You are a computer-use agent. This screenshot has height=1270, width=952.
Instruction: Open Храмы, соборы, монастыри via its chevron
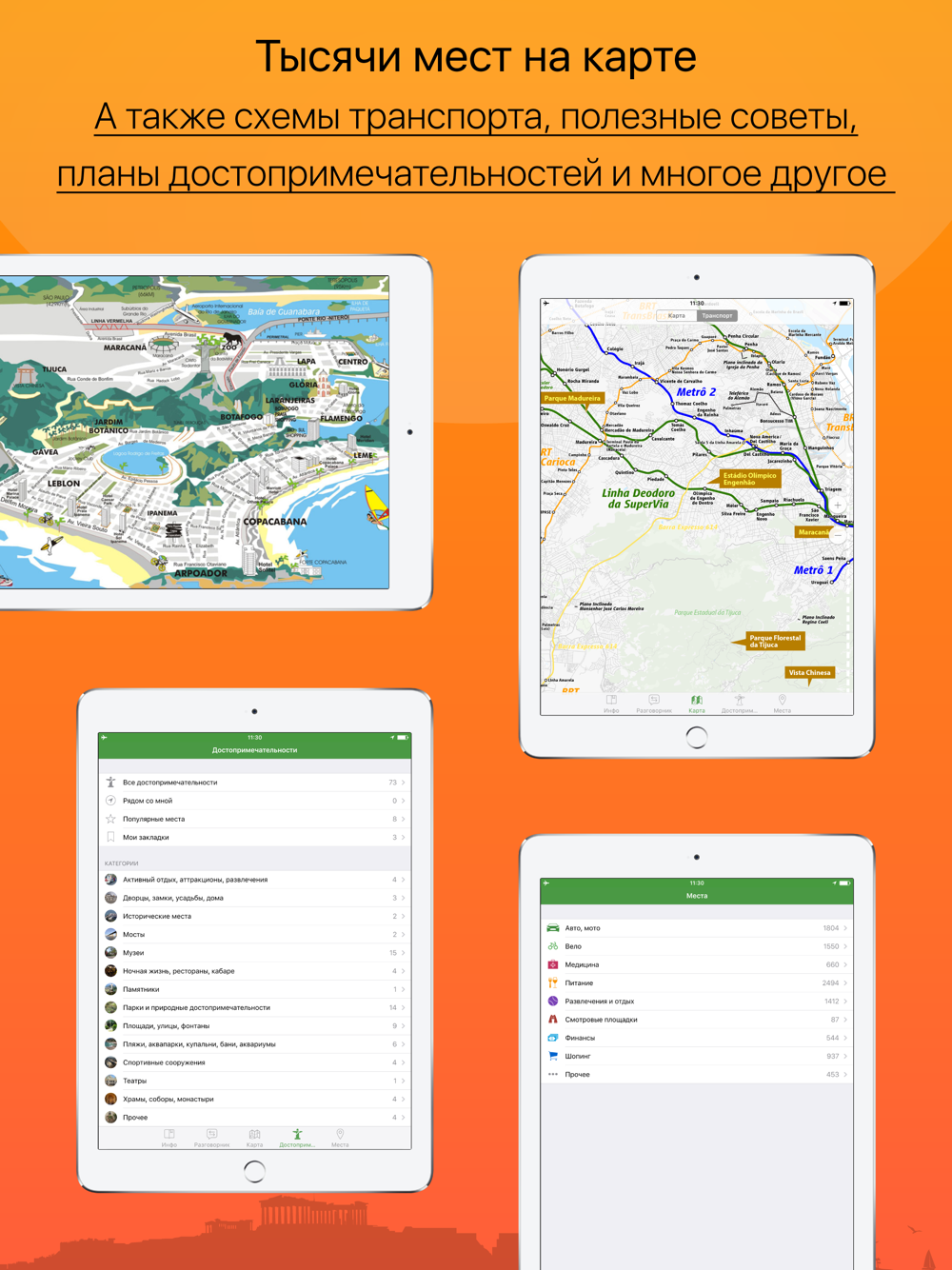click(x=404, y=1100)
